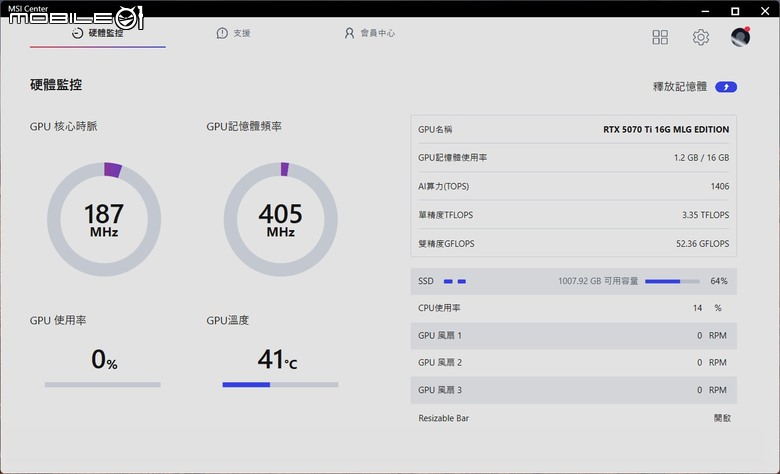The image size is (780, 474).
Task: Open the 會員中心 member center tab
Action: [x=369, y=33]
